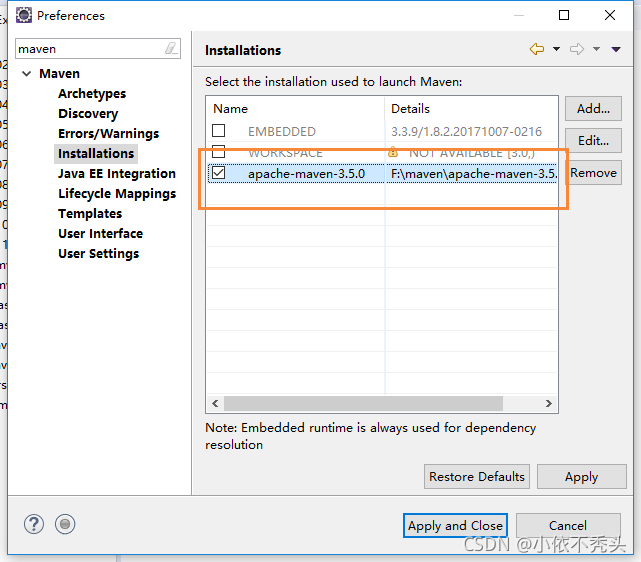Screen dimensions: 641x562
Task: Open forward history dropdown arrow
Action: tap(596, 49)
